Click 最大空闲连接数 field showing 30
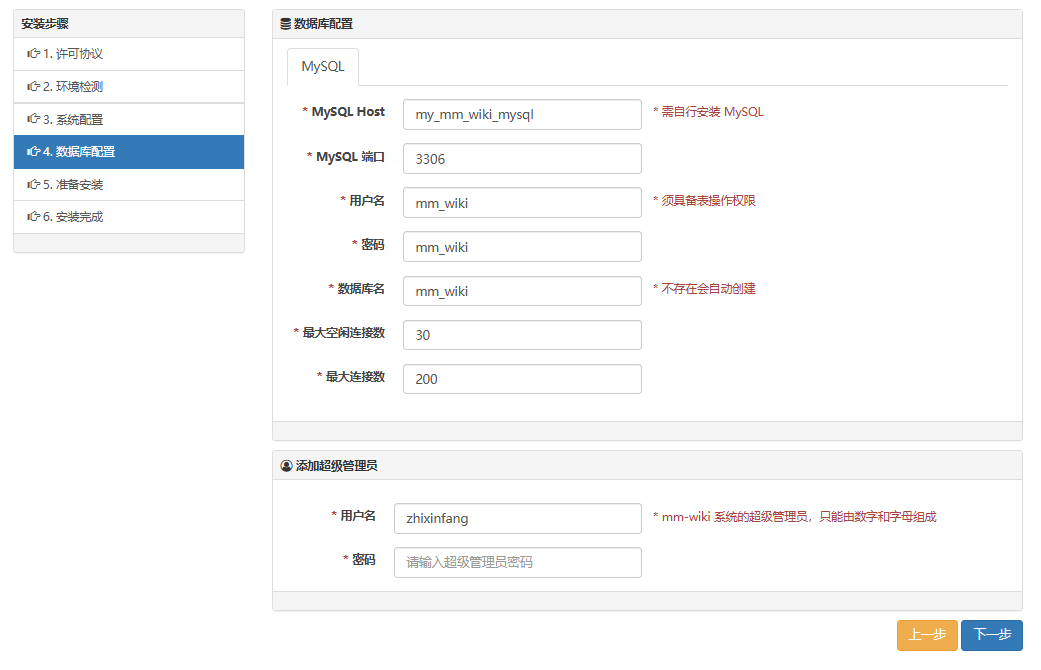 tap(522, 335)
